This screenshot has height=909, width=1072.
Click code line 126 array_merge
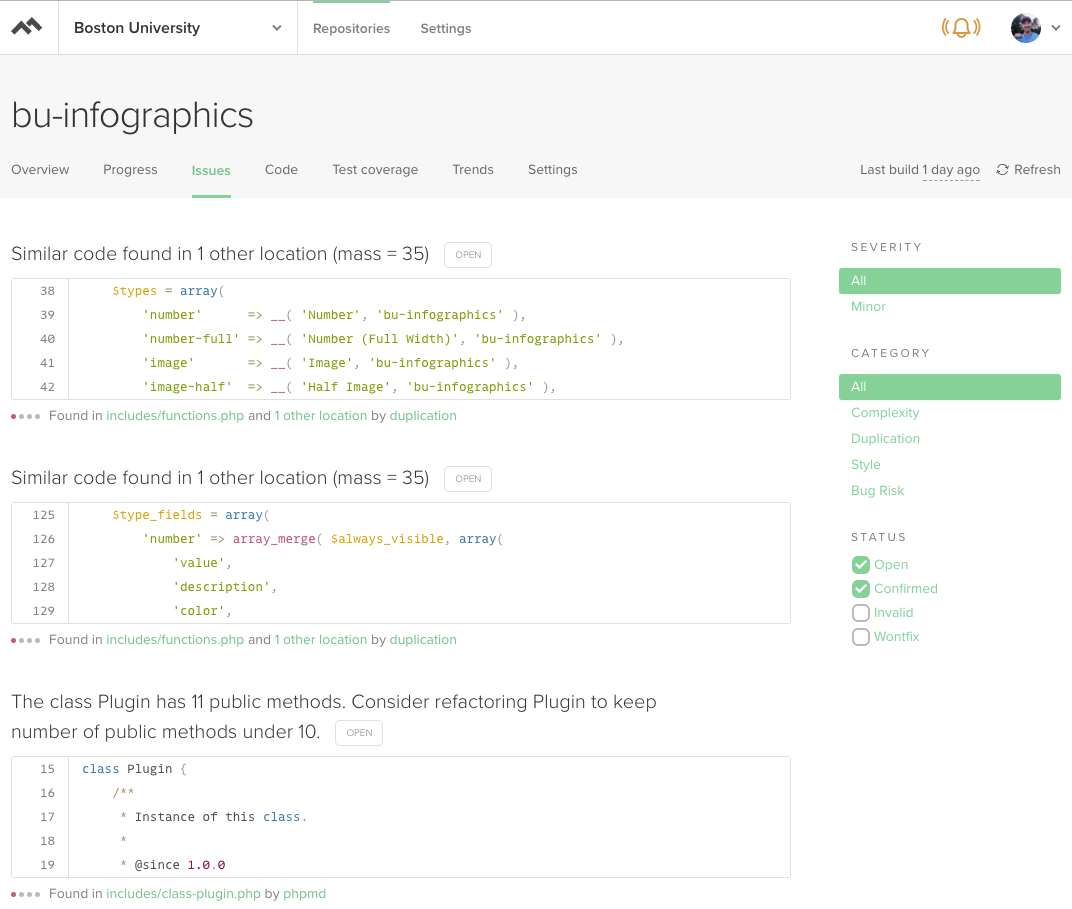pos(401,539)
